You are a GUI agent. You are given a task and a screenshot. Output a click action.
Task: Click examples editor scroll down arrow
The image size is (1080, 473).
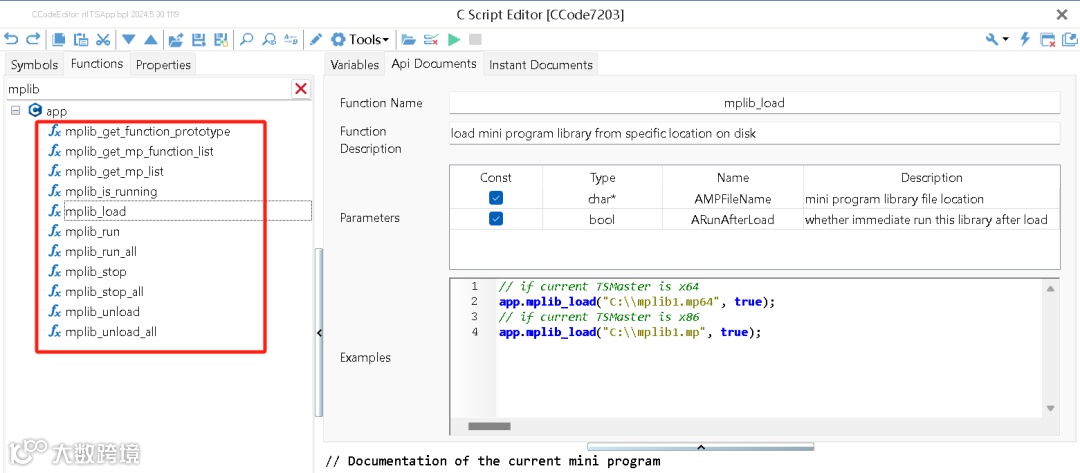[x=1050, y=408]
